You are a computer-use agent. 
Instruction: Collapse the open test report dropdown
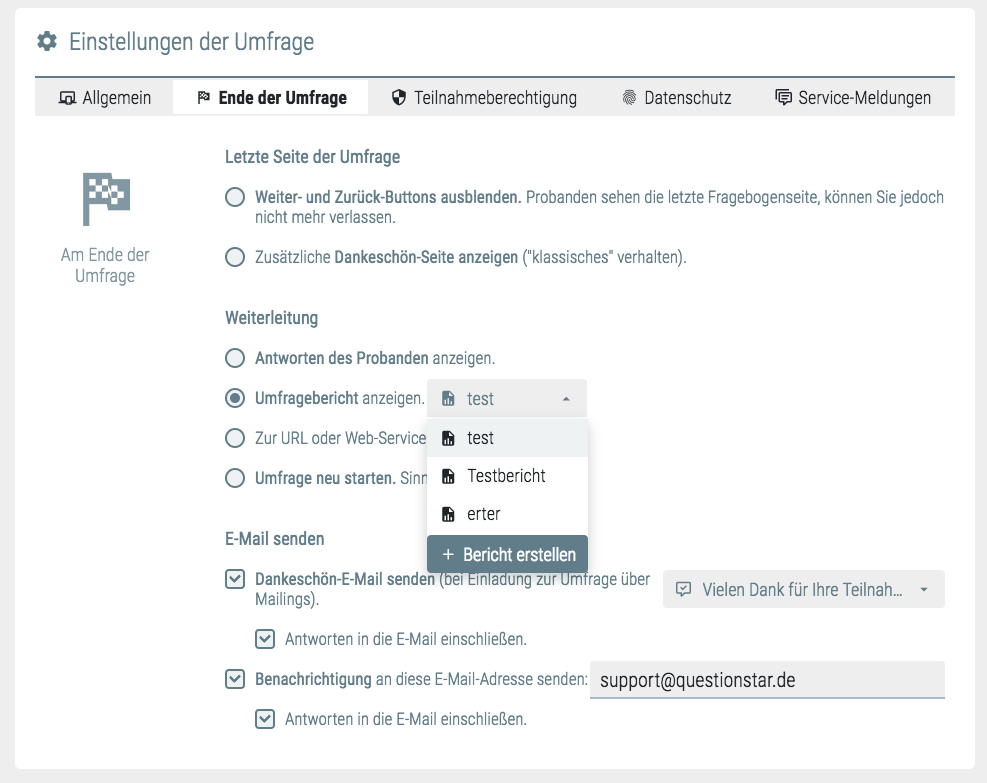tap(566, 398)
